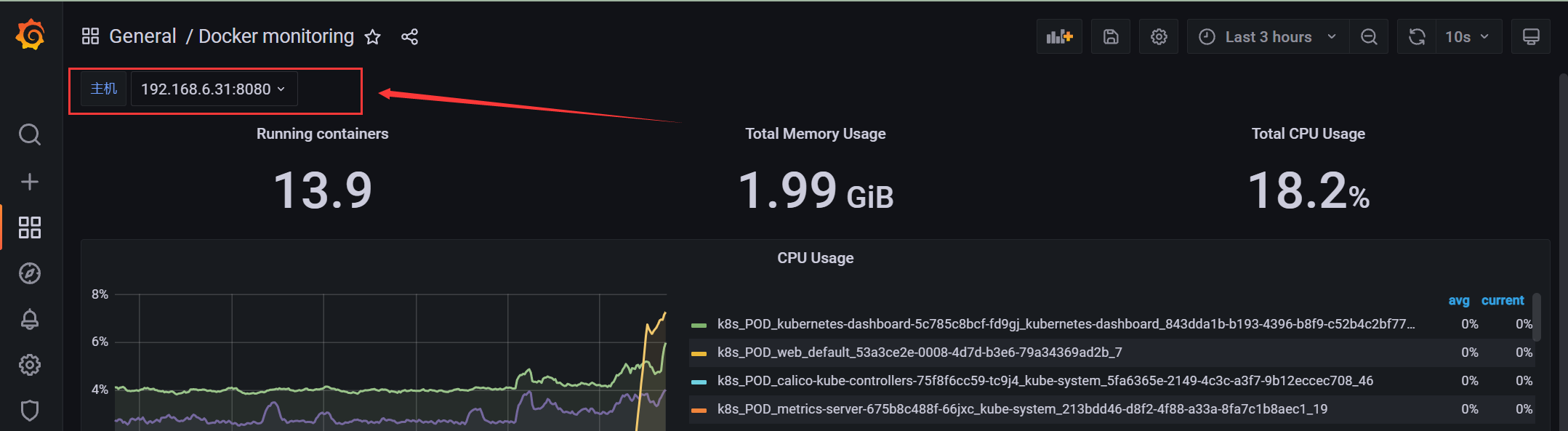Open the Alerting bell icon

pos(30,319)
